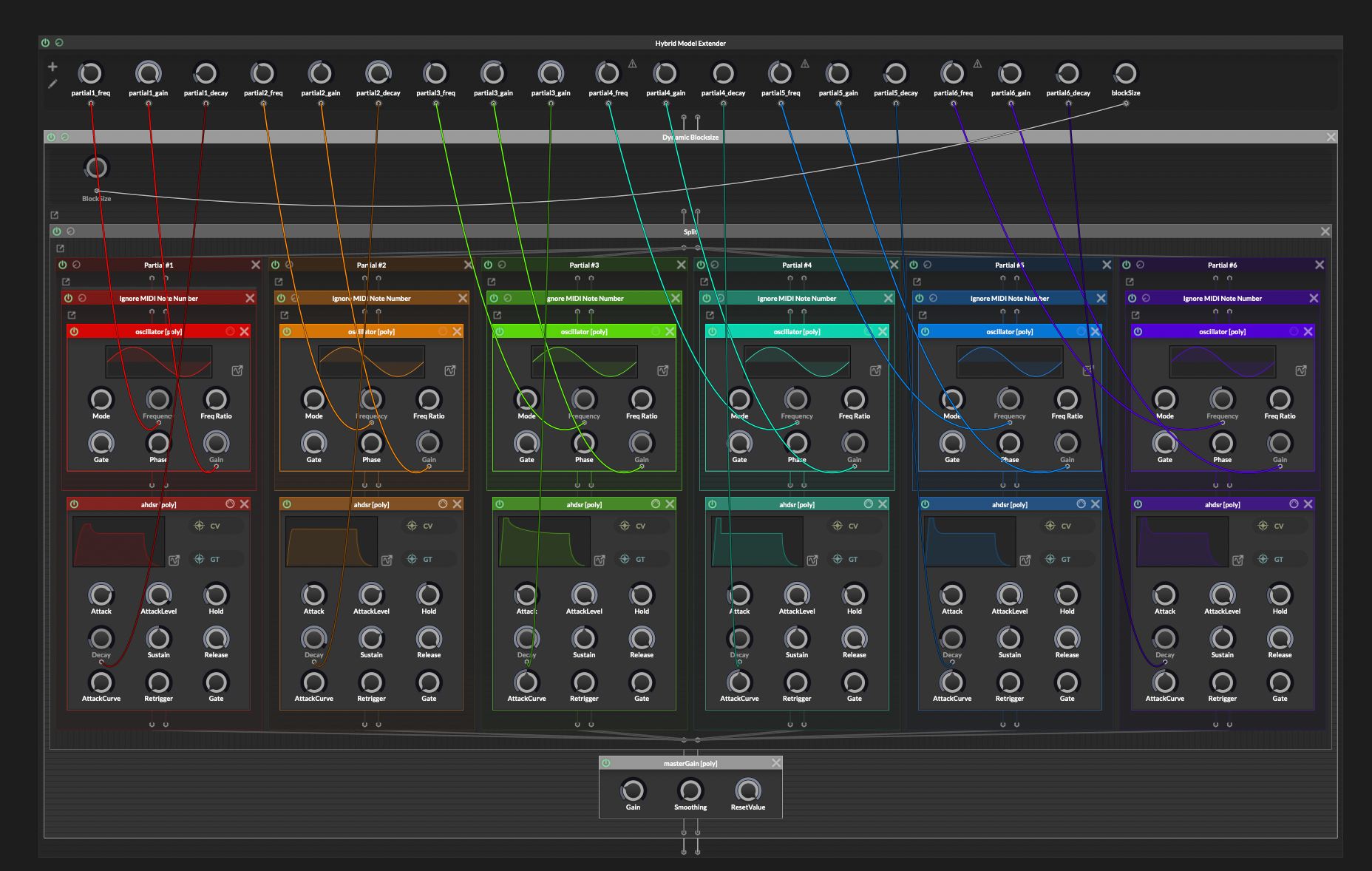Bypass the Dynamic Blocksize container

[x=51, y=137]
